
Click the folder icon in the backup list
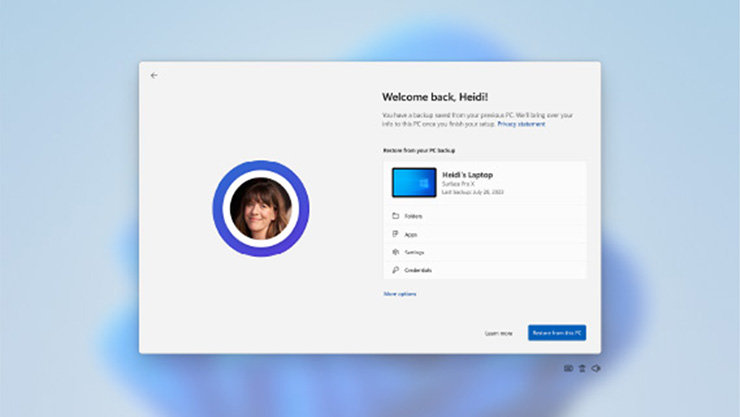tap(395, 216)
